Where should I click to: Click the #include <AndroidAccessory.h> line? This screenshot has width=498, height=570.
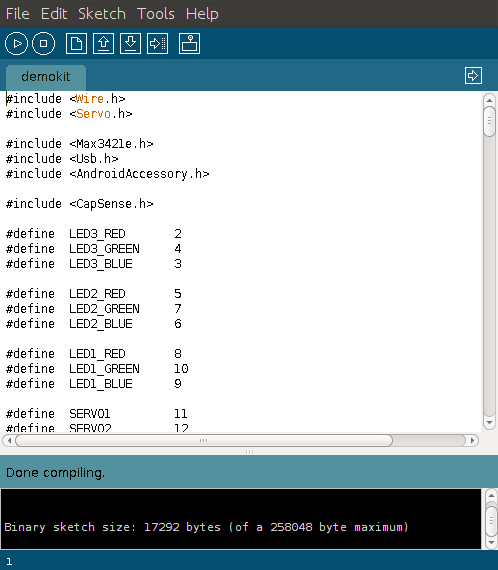click(108, 174)
